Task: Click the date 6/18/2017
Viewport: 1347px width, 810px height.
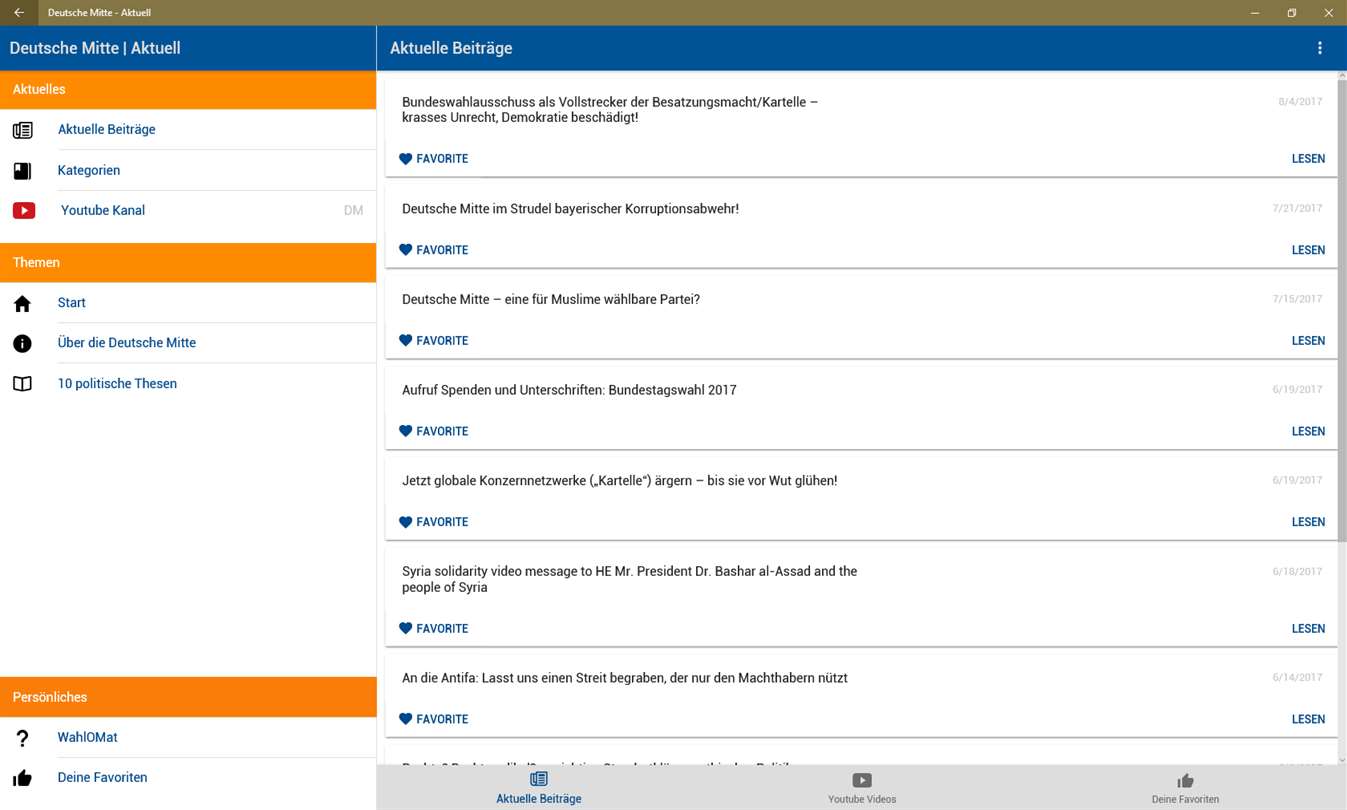Action: [1297, 572]
